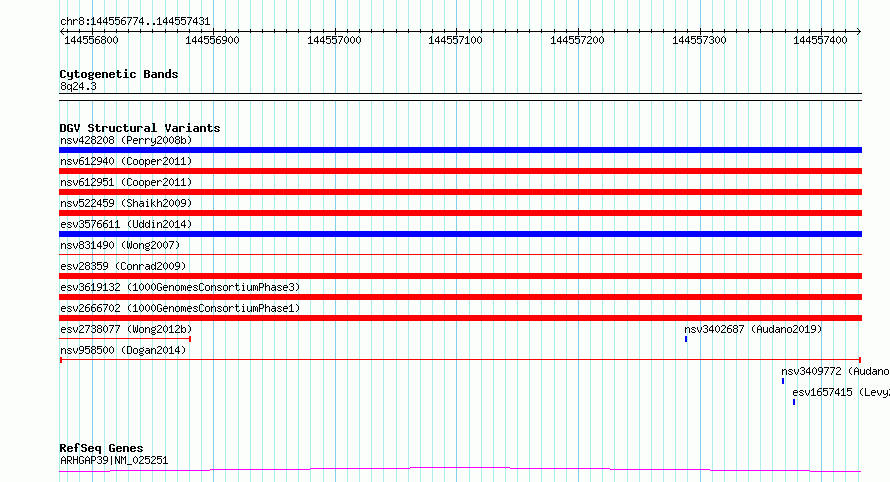
Task: Open the nsv612951 (Cooper2011) variant label
Action: point(126,182)
